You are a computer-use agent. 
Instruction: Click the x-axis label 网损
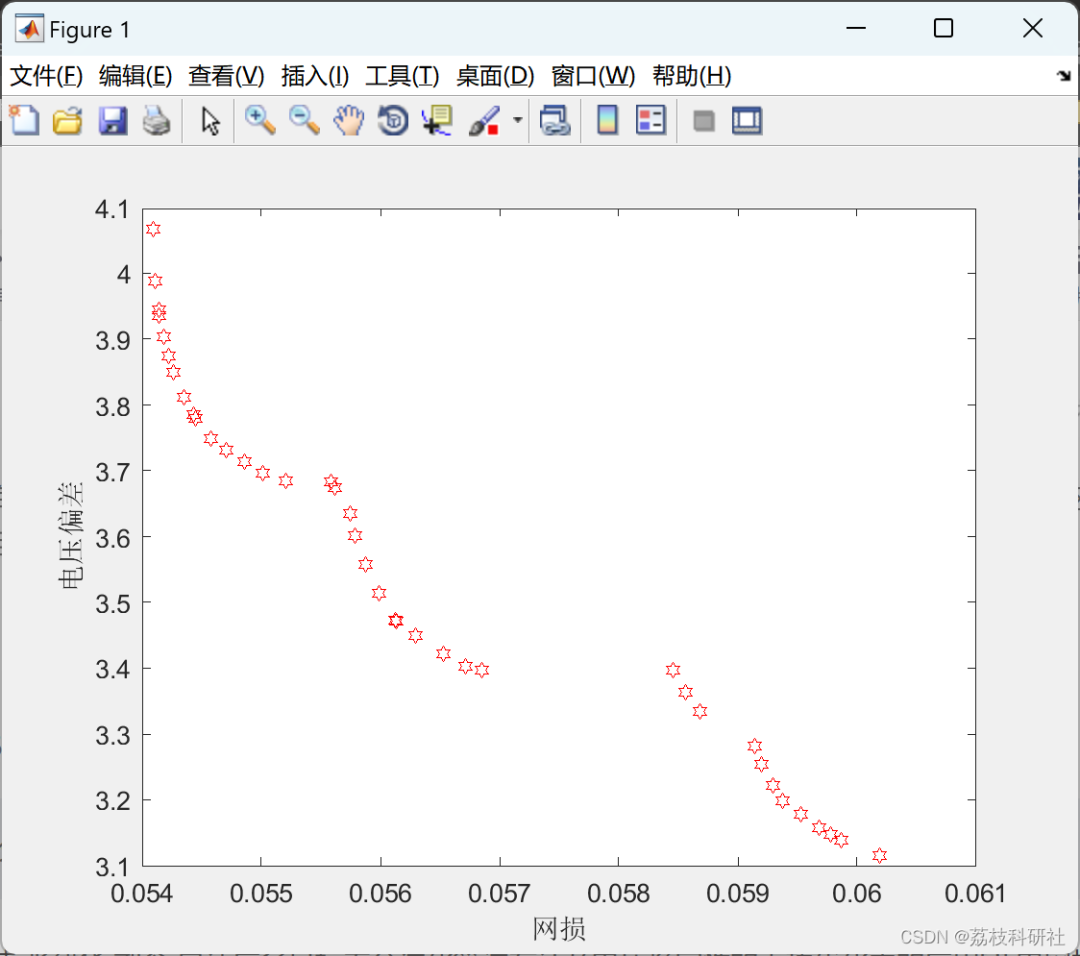click(x=559, y=929)
